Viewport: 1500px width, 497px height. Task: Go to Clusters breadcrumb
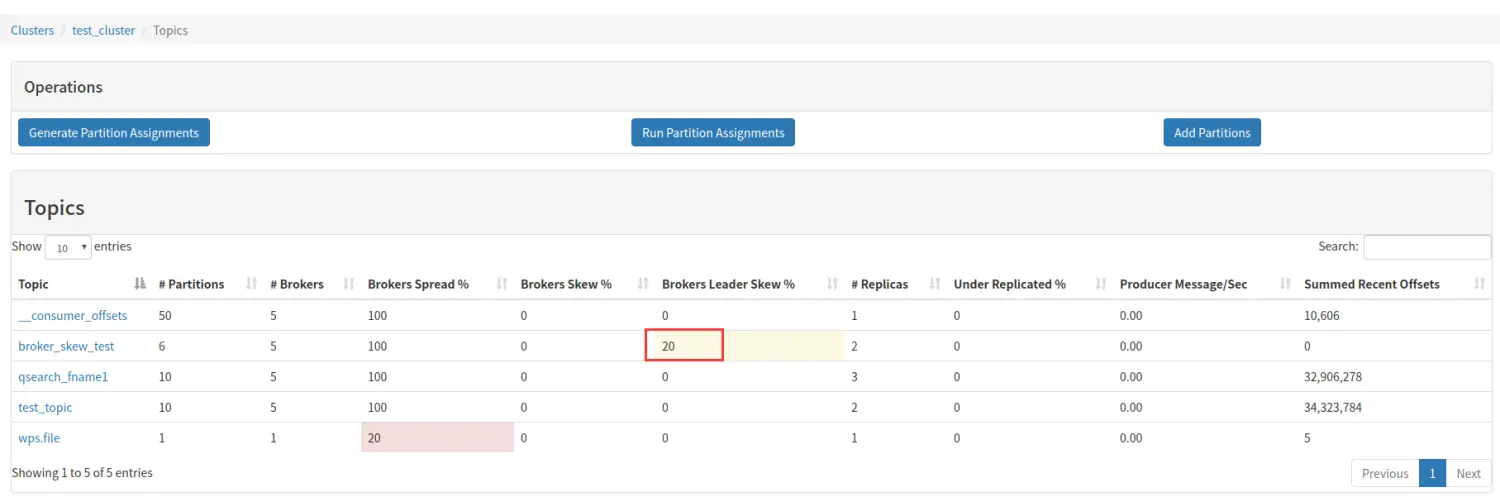coord(32,30)
